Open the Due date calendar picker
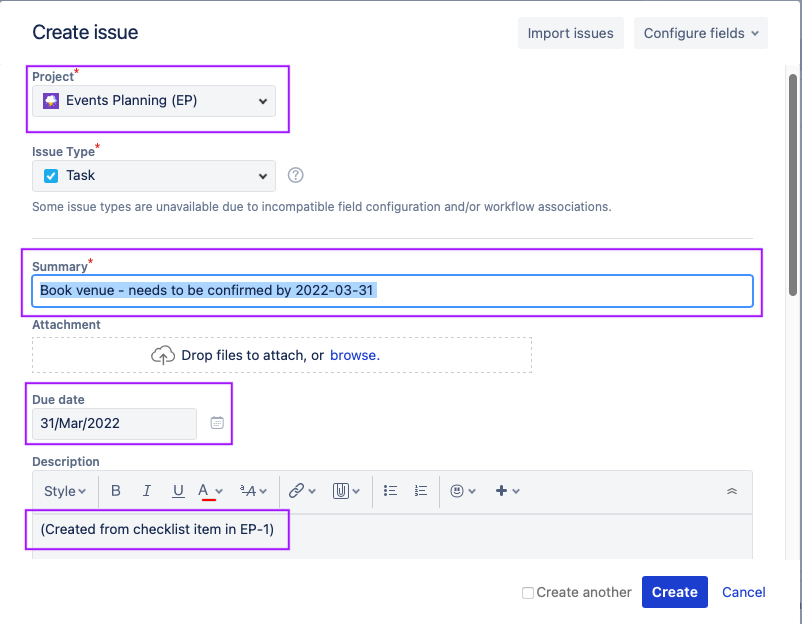802x624 pixels. [217, 423]
